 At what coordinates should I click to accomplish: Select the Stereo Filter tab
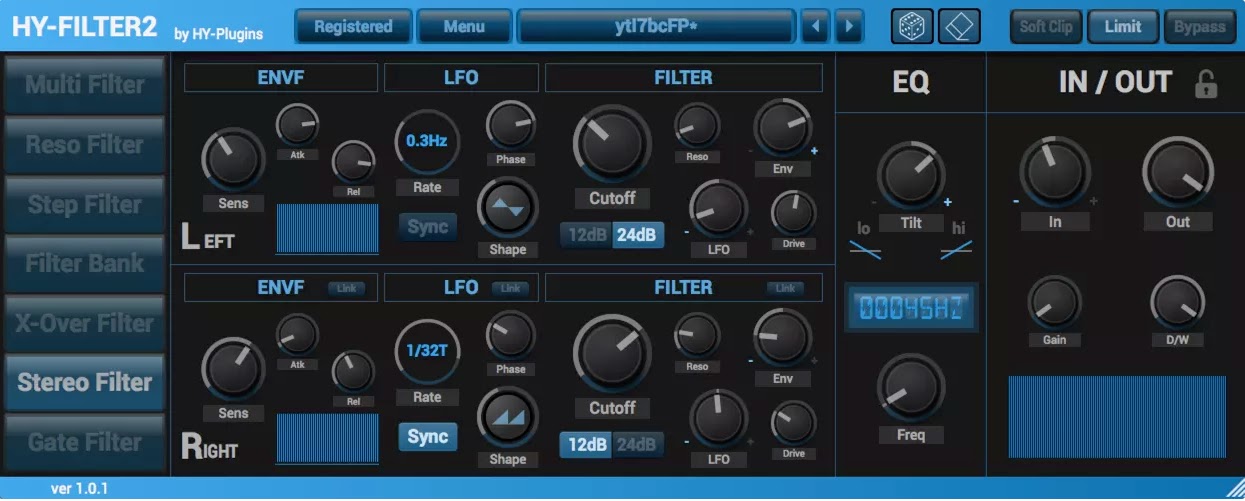pyautogui.click(x=85, y=382)
